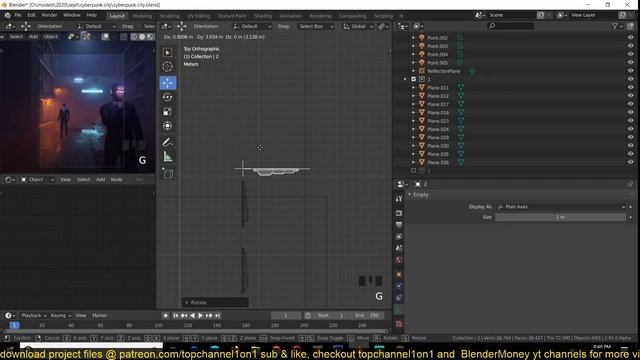Viewport: 640px width, 360px height.
Task: Select the Add Cube tool
Action: (x=168, y=173)
